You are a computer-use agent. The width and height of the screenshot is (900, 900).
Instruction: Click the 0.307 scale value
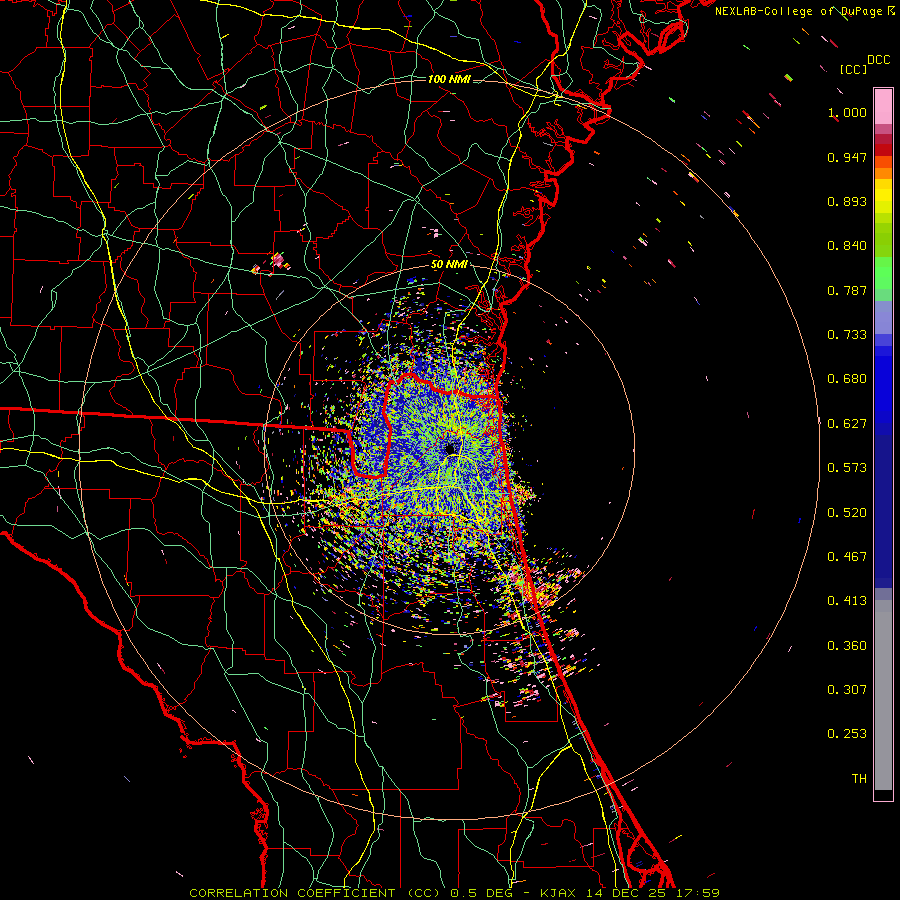(x=847, y=690)
